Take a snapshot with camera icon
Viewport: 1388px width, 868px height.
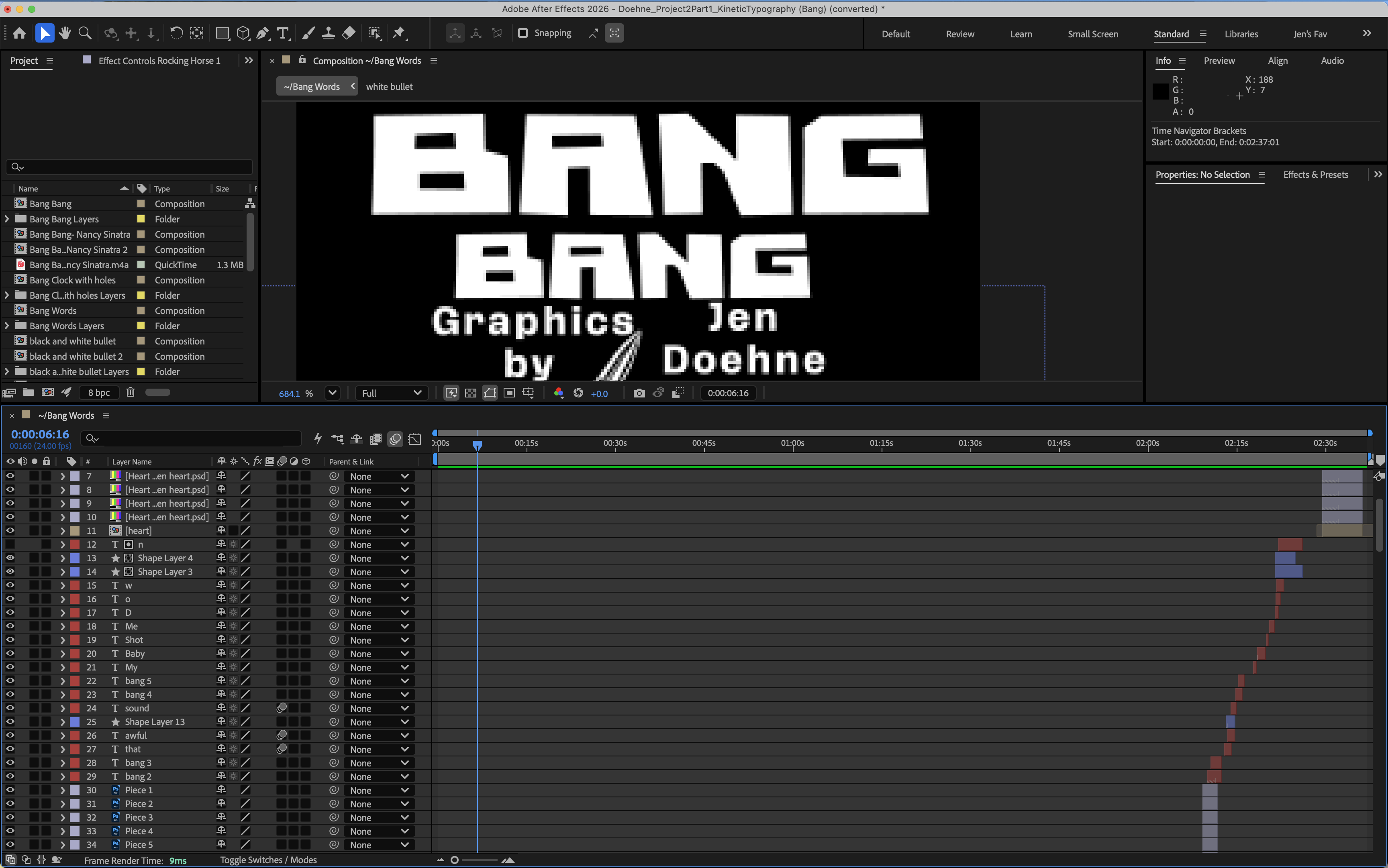point(639,393)
